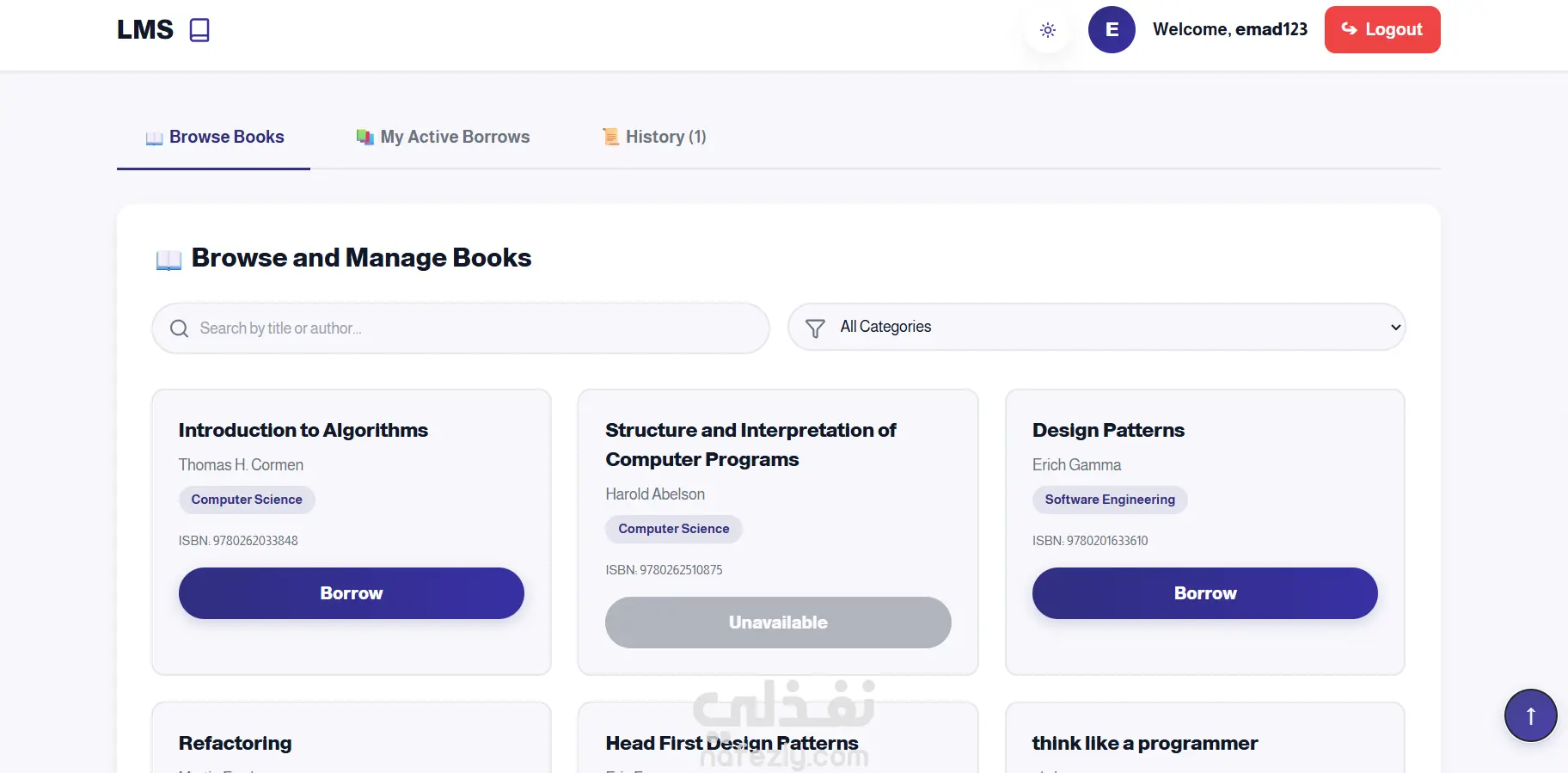Click the Head First Design Patterns title
Image resolution: width=1568 pixels, height=773 pixels.
pyautogui.click(x=732, y=743)
